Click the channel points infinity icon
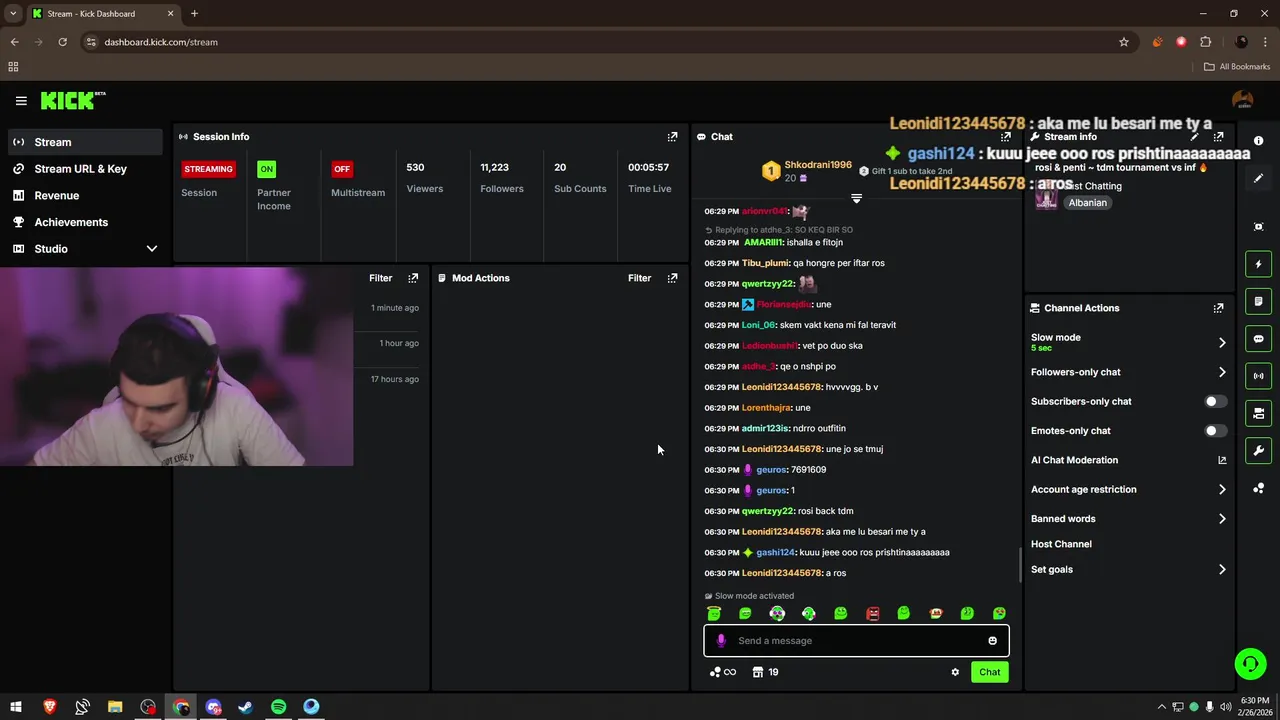This screenshot has width=1280, height=720. (x=723, y=672)
